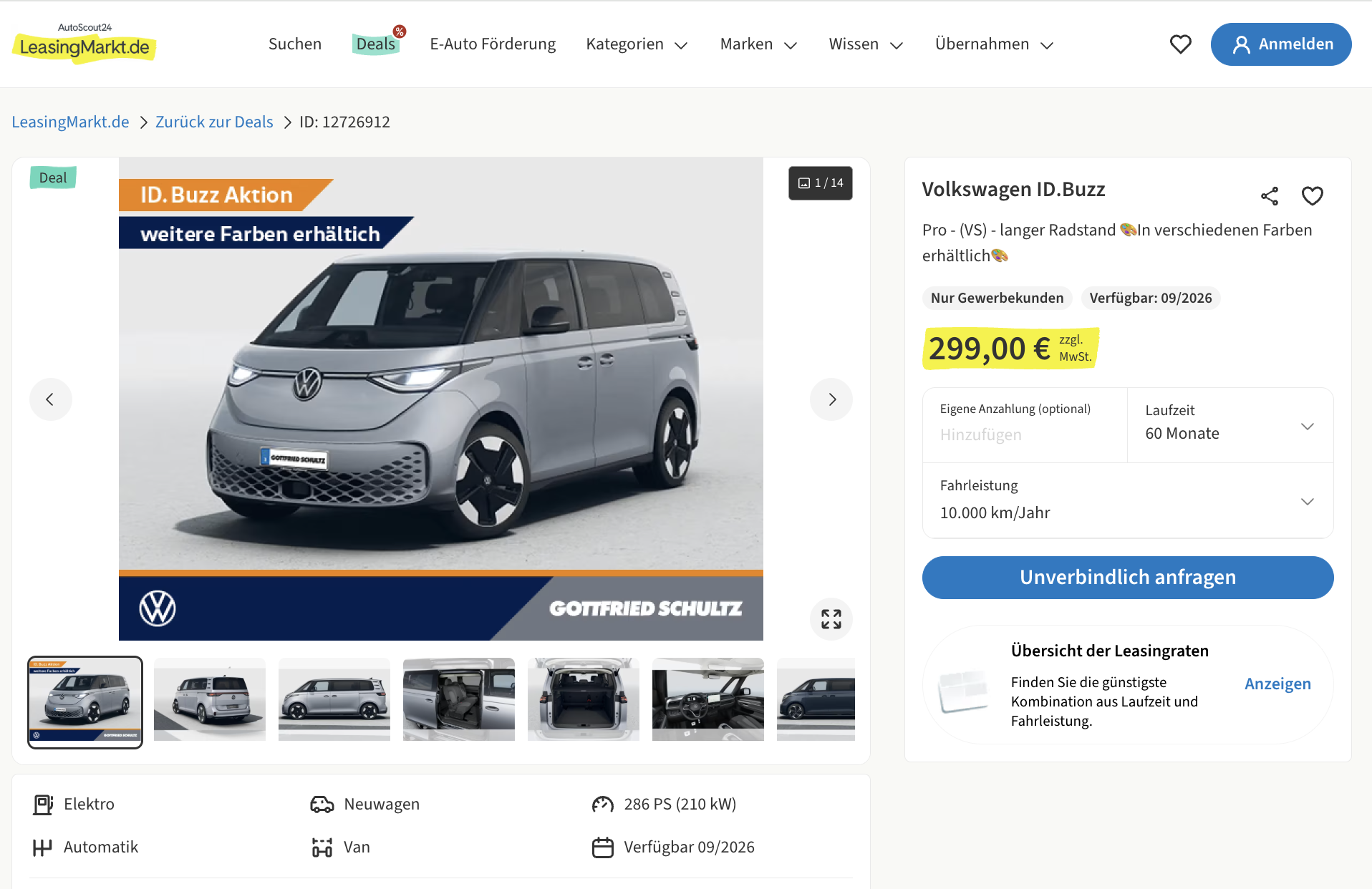This screenshot has height=889, width=1372.
Task: Click Zurück zur Deals breadcrumb link
Action: pos(214,122)
